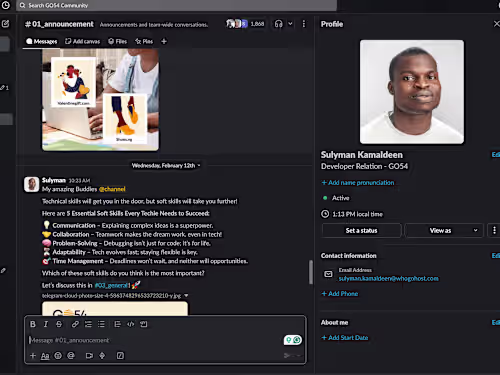Click the Add Phone link
Image resolution: width=500 pixels, height=375 pixels.
[340, 294]
